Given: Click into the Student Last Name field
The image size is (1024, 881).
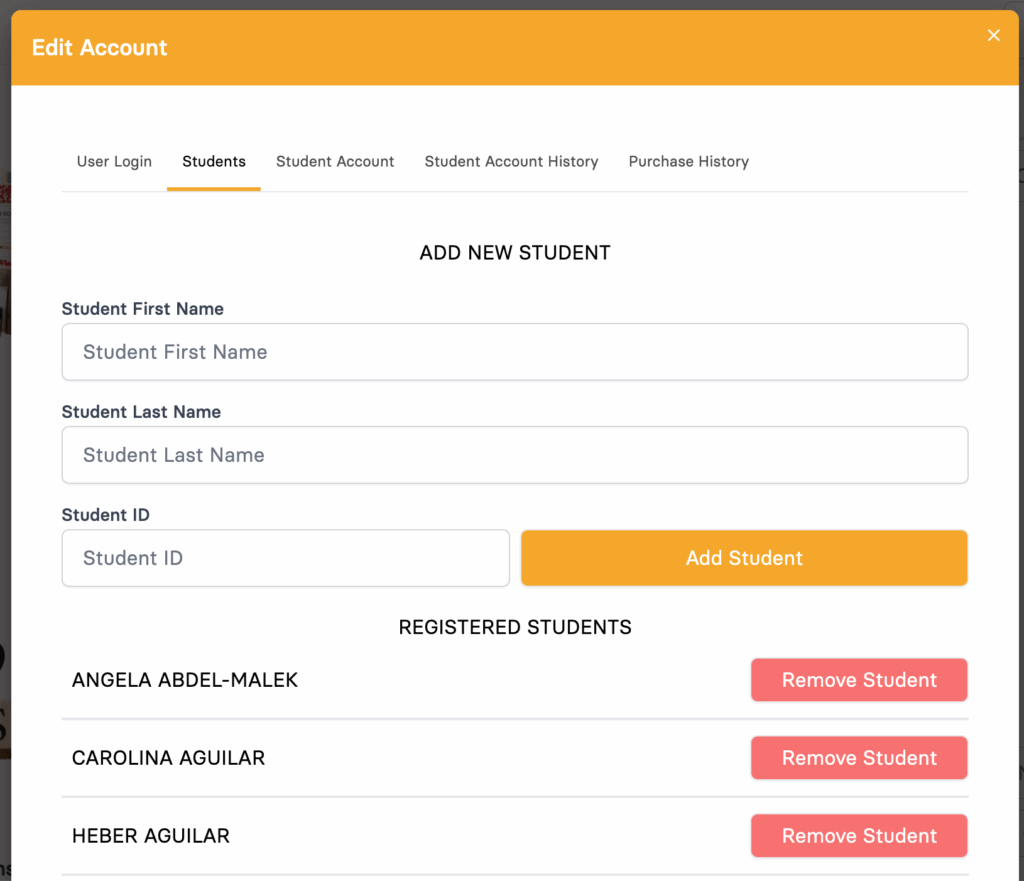Looking at the screenshot, I should [x=514, y=455].
